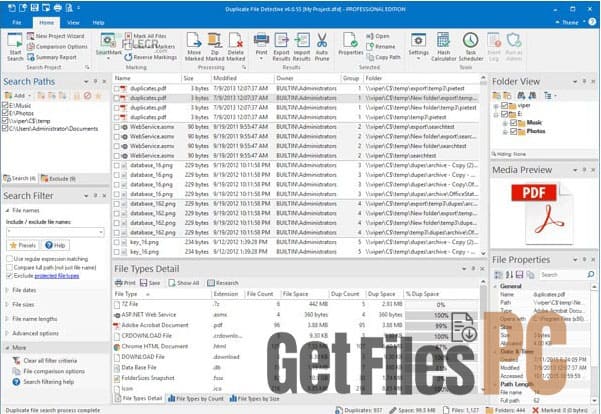The width and height of the screenshot is (601, 414).
Task: Uncheck the Music folder in Folder View
Action: click(x=514, y=123)
